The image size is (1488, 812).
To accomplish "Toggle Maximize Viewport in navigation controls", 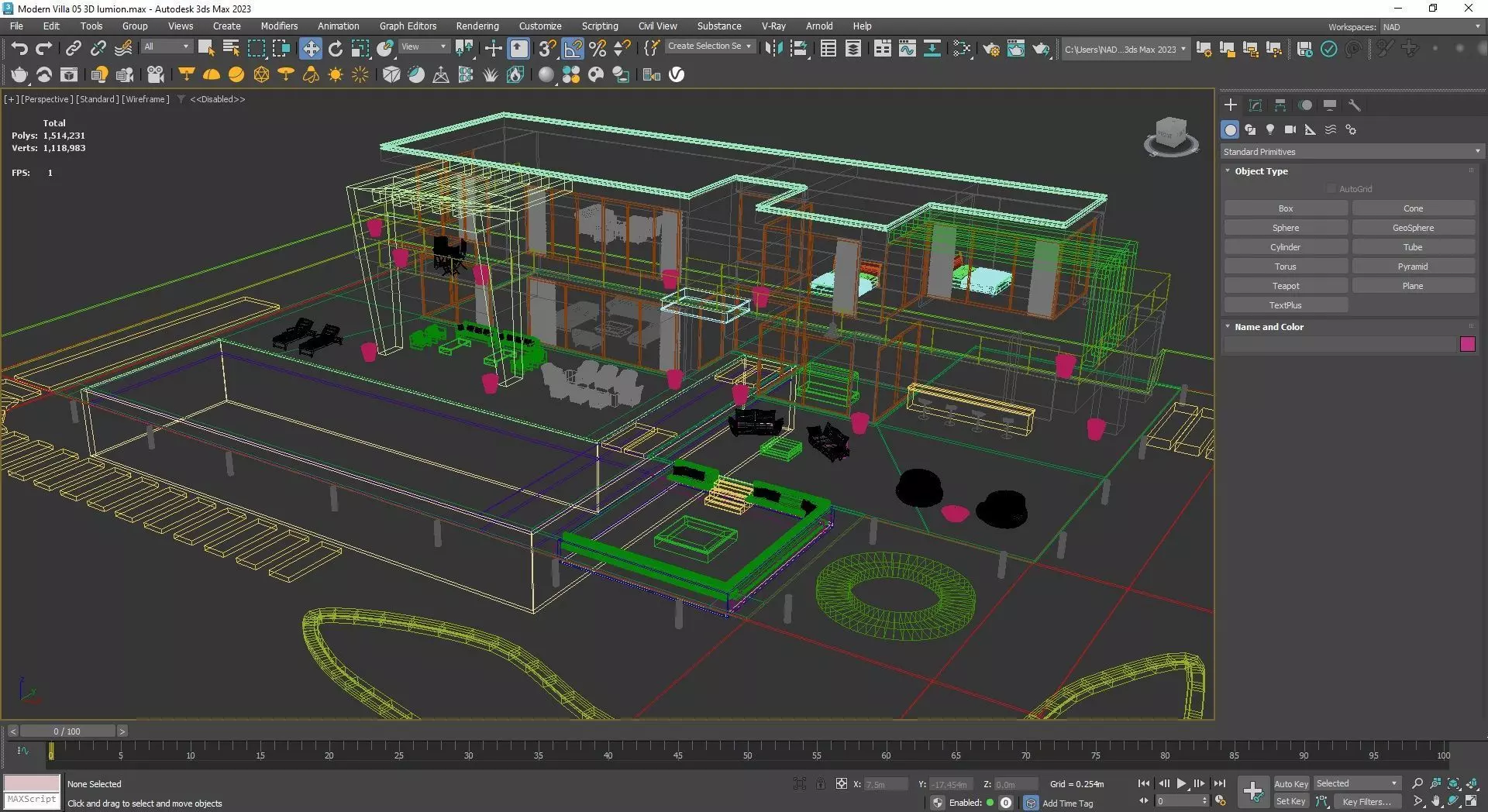I will click(x=1472, y=802).
